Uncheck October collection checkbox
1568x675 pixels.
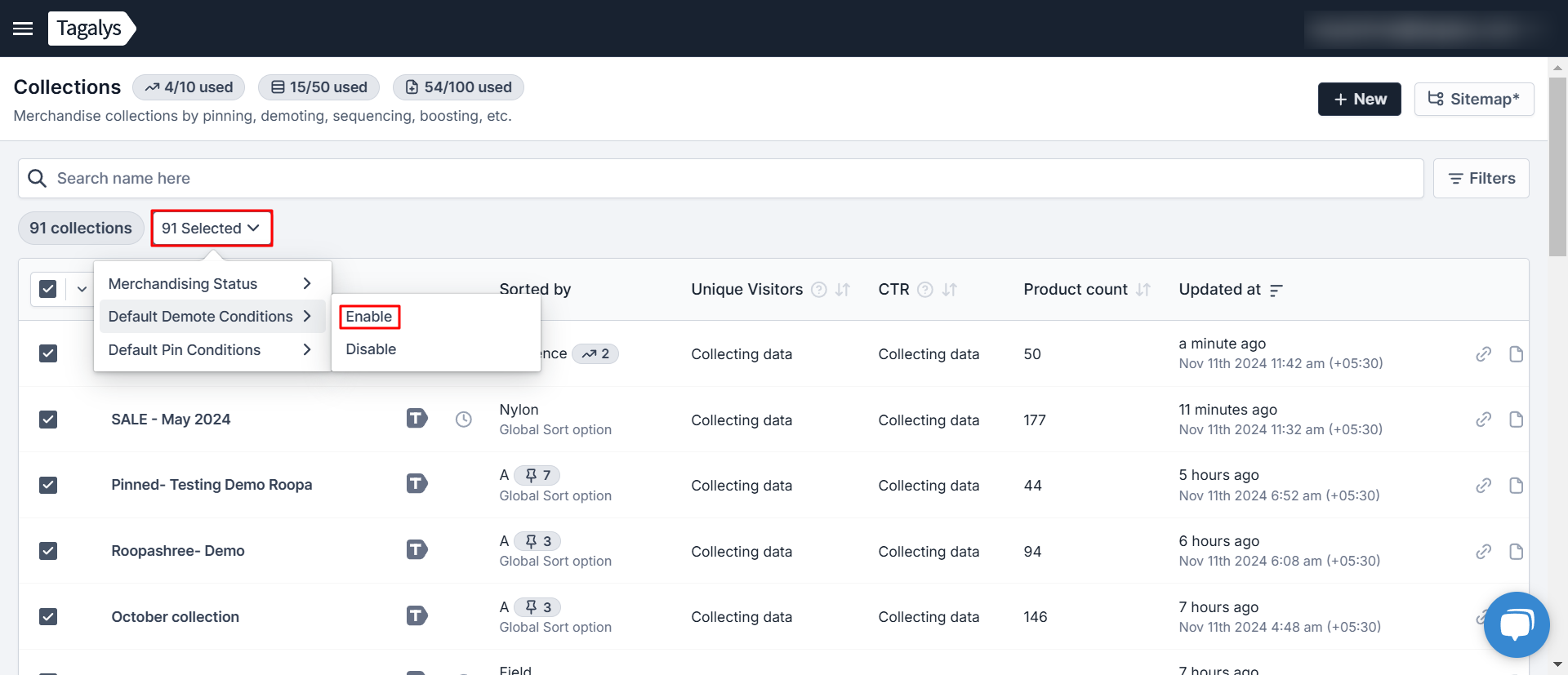pyautogui.click(x=48, y=617)
